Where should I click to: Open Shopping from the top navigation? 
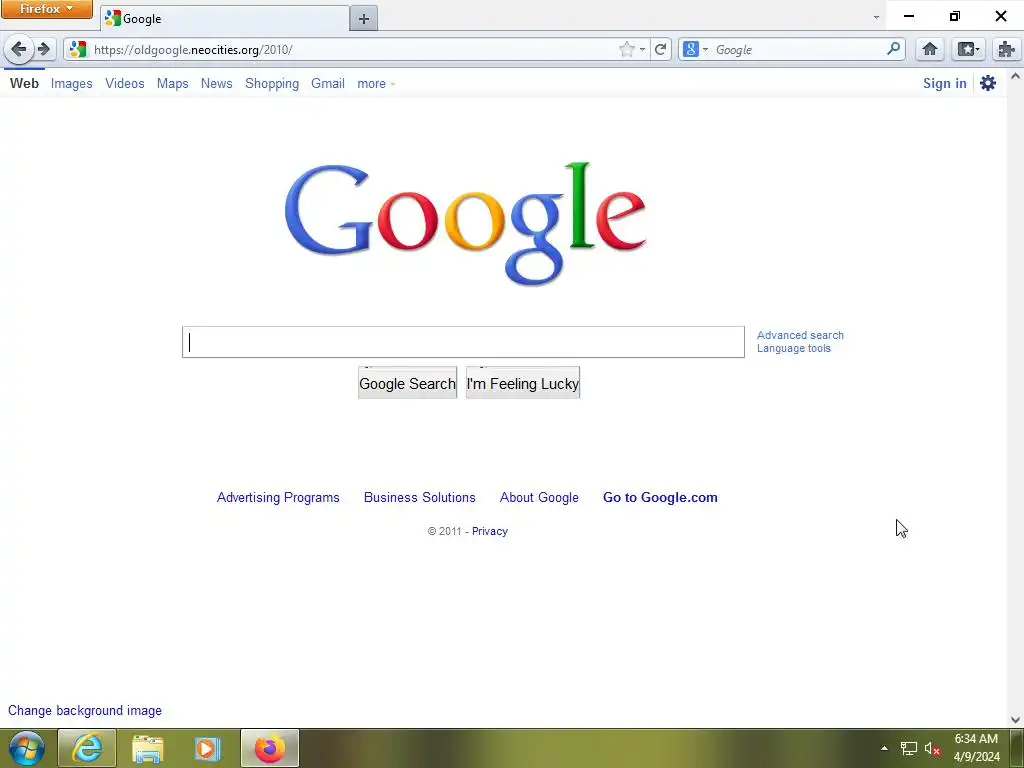coord(272,84)
